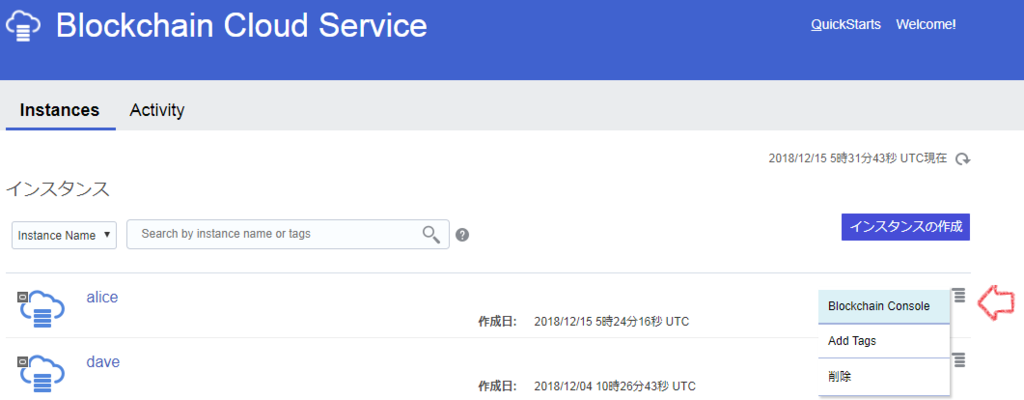Click alice creation date 2018/12/15 5時24分16秒 UTC
This screenshot has height=400, width=1024.
coord(611,322)
